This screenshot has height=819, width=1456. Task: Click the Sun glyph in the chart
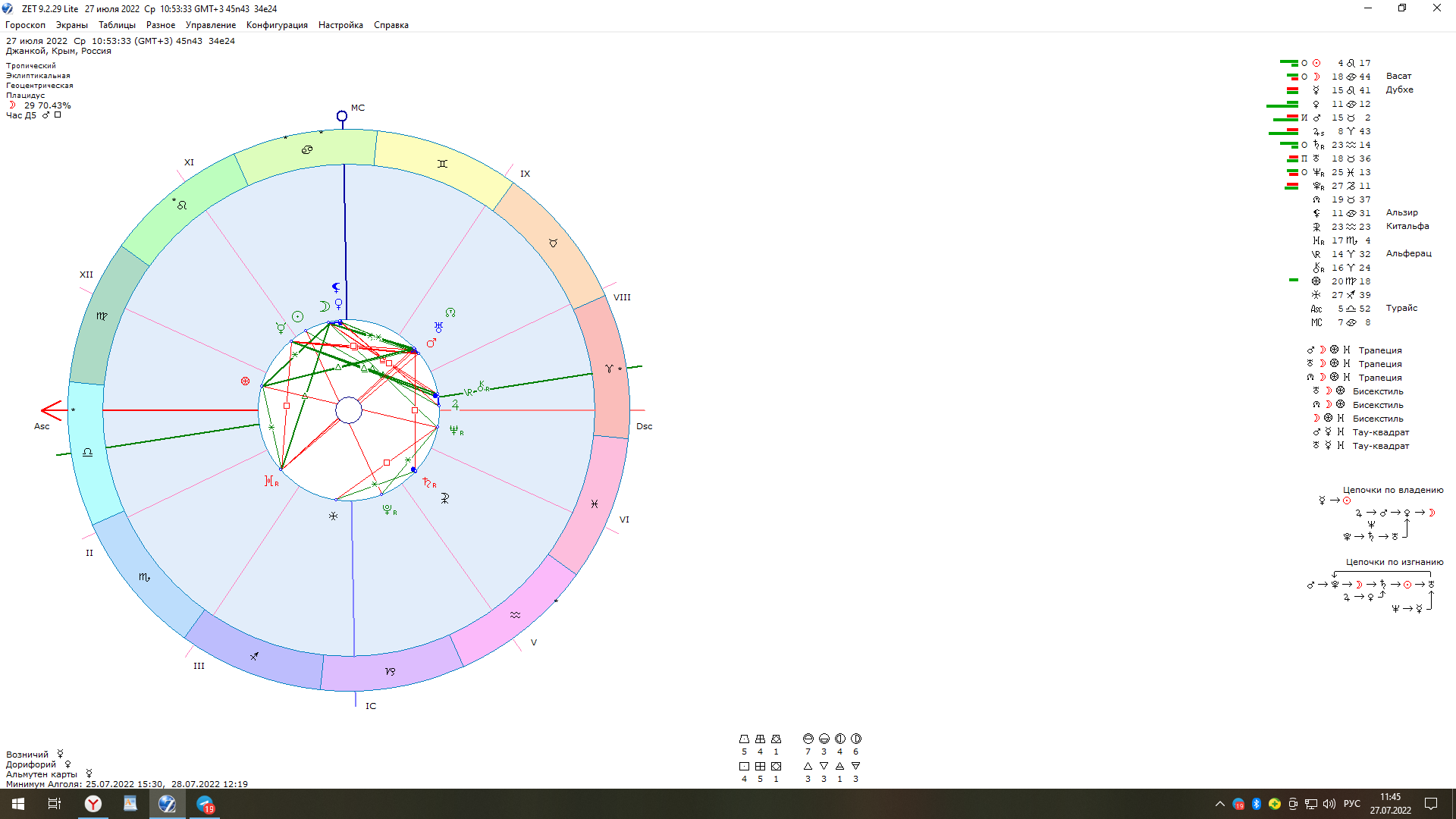(x=298, y=316)
